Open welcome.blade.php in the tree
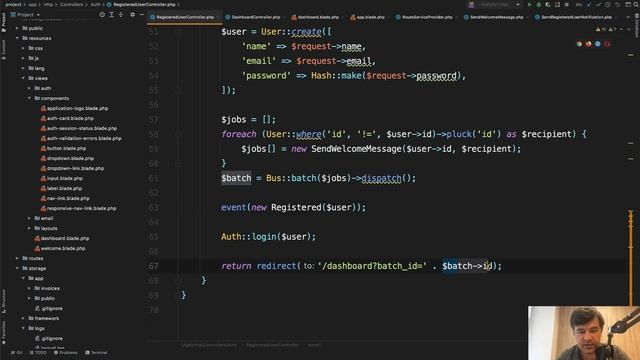The width and height of the screenshot is (640, 360). coord(60,248)
